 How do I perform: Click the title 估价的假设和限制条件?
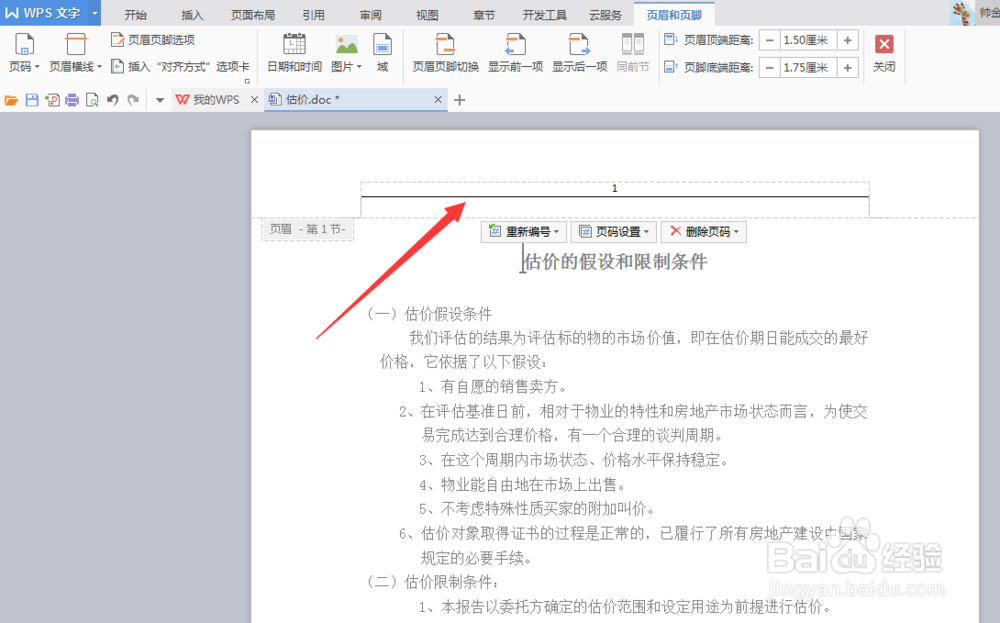pyautogui.click(x=615, y=262)
